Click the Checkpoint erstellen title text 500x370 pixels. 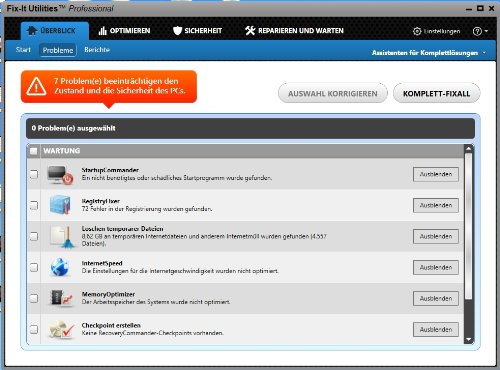(111, 325)
